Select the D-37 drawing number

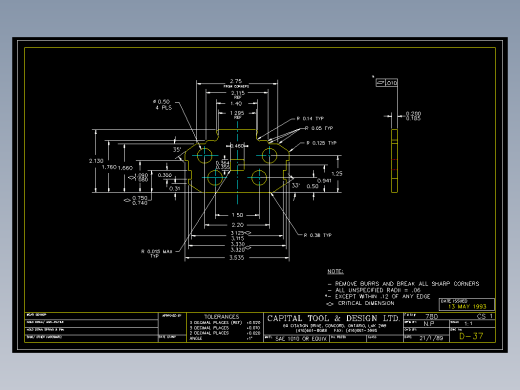tap(471, 336)
